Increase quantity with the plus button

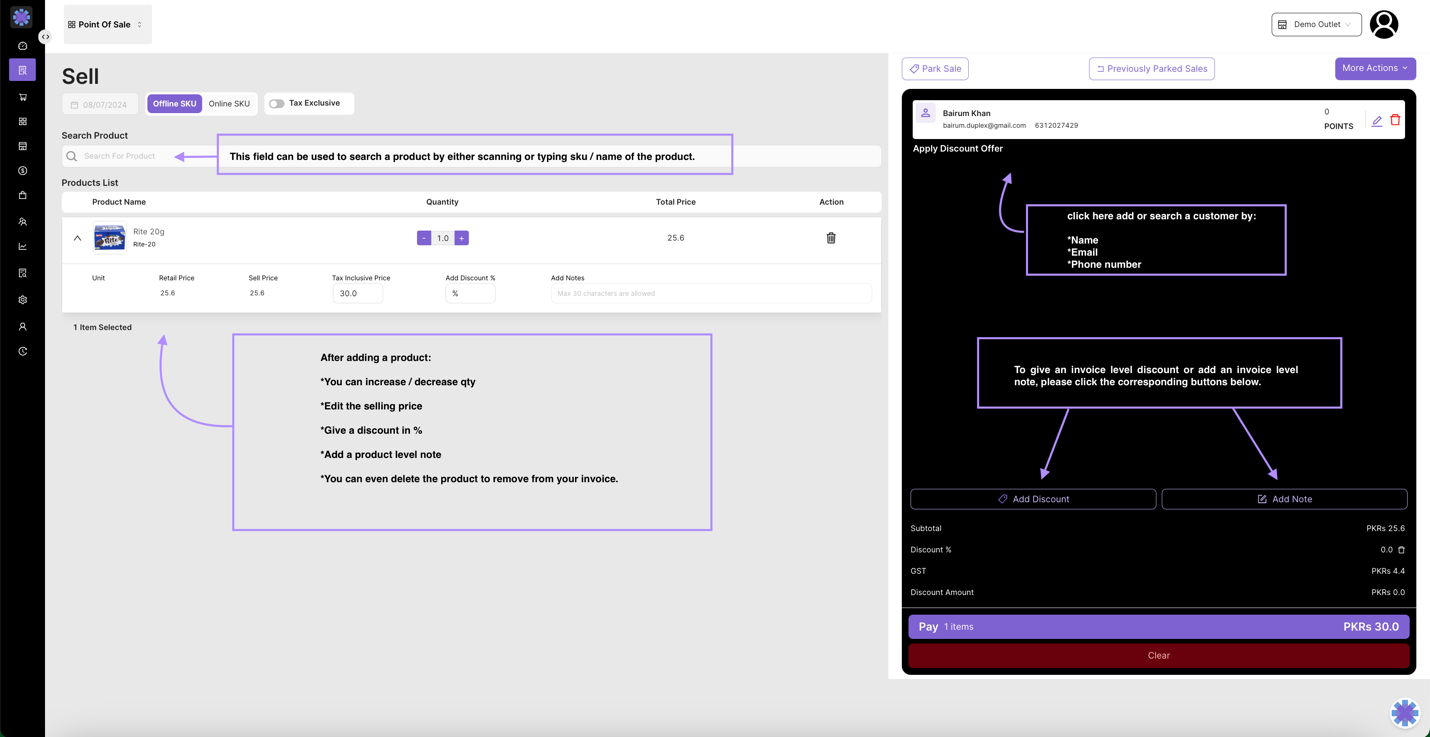(x=461, y=238)
